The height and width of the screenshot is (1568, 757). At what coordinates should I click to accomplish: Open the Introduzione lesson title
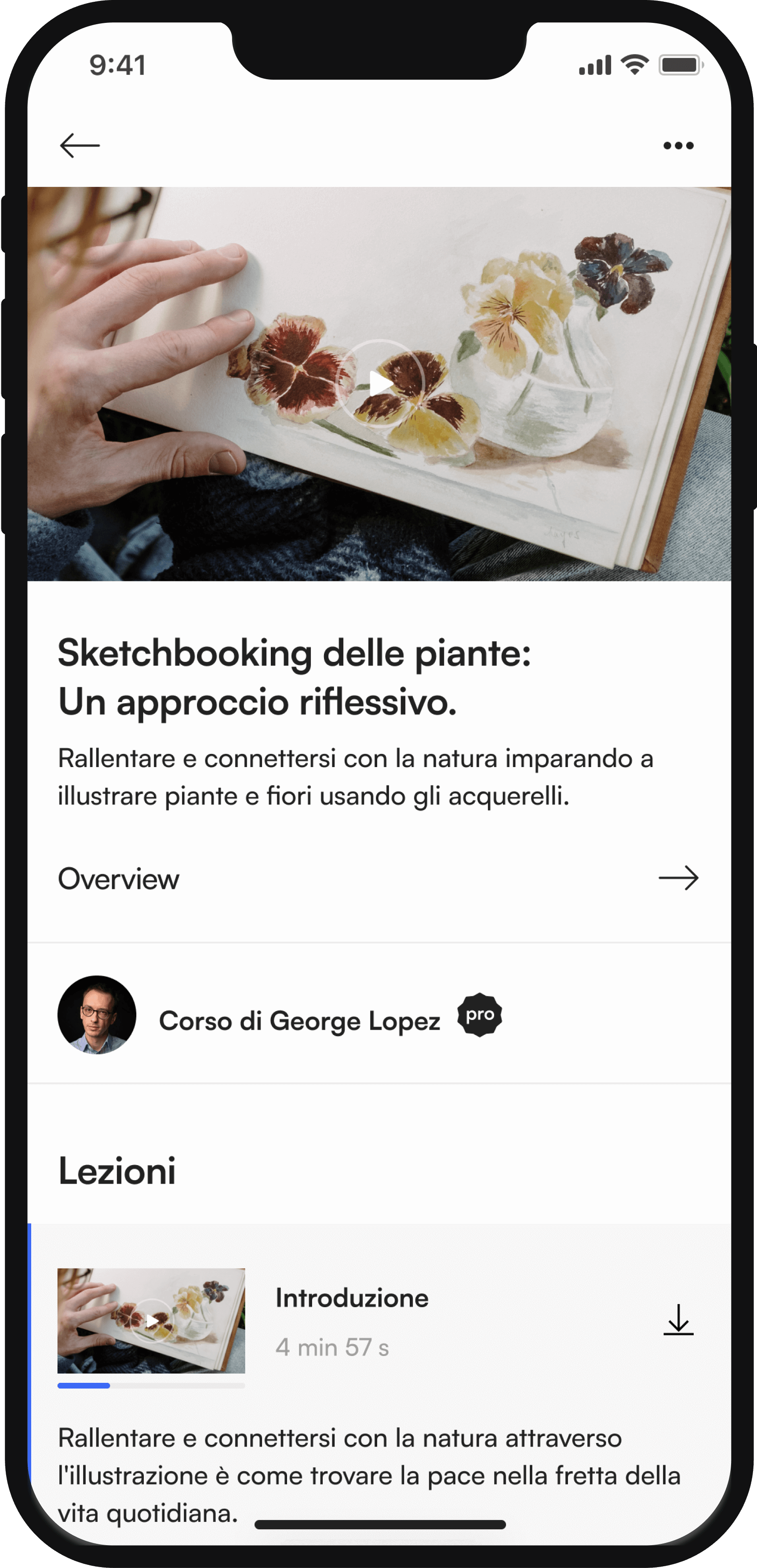pyautogui.click(x=352, y=1298)
